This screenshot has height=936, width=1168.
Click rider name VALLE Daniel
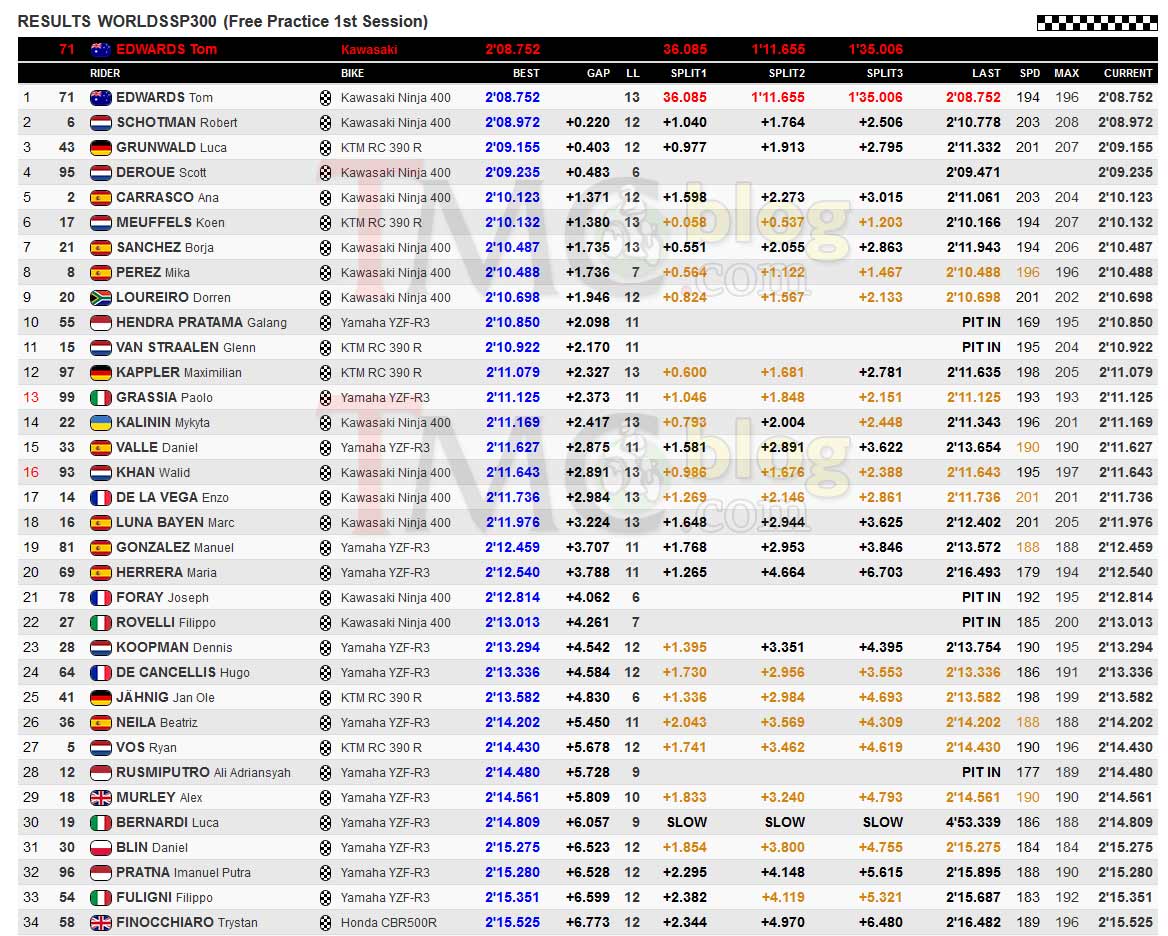pos(157,448)
